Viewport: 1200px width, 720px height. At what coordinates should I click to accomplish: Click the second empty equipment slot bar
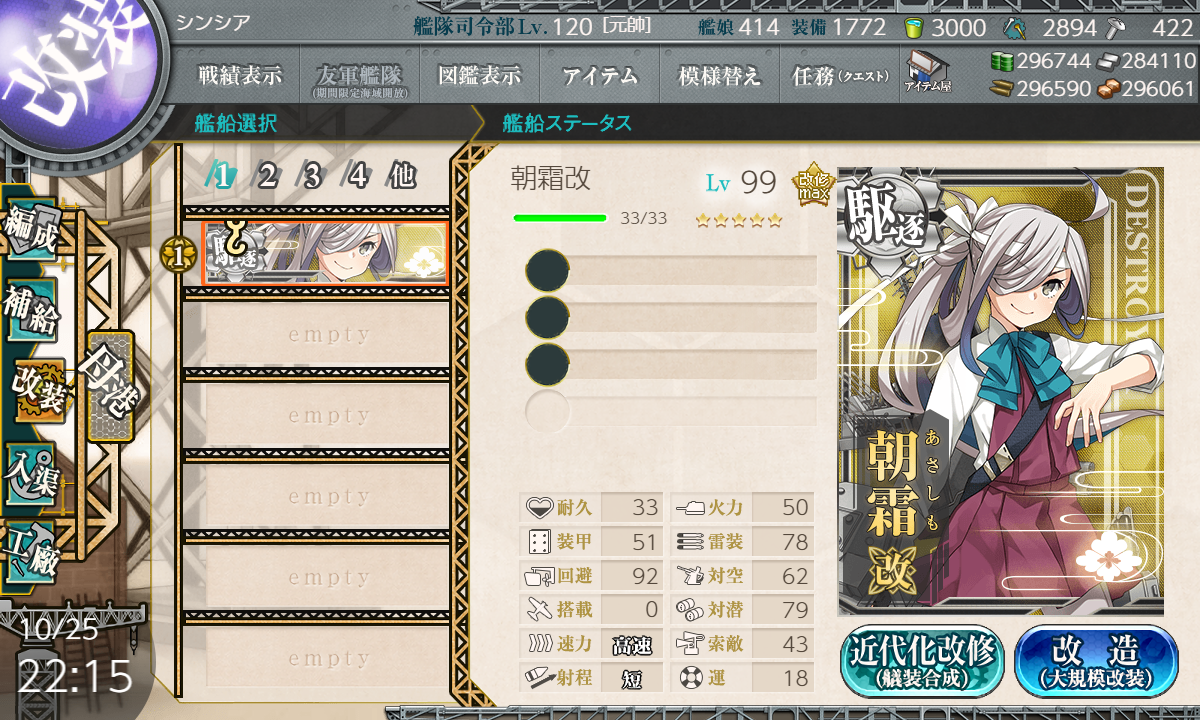tap(672, 317)
